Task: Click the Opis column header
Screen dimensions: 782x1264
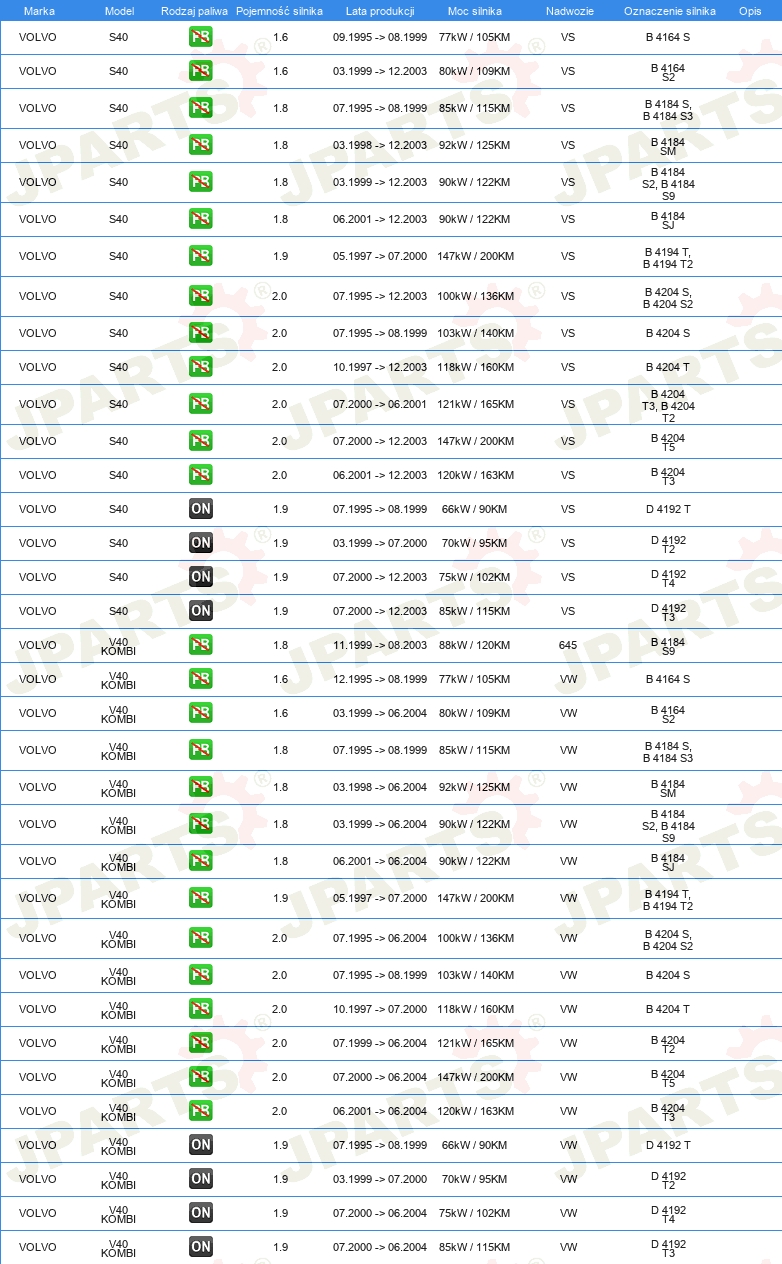Action: (750, 11)
